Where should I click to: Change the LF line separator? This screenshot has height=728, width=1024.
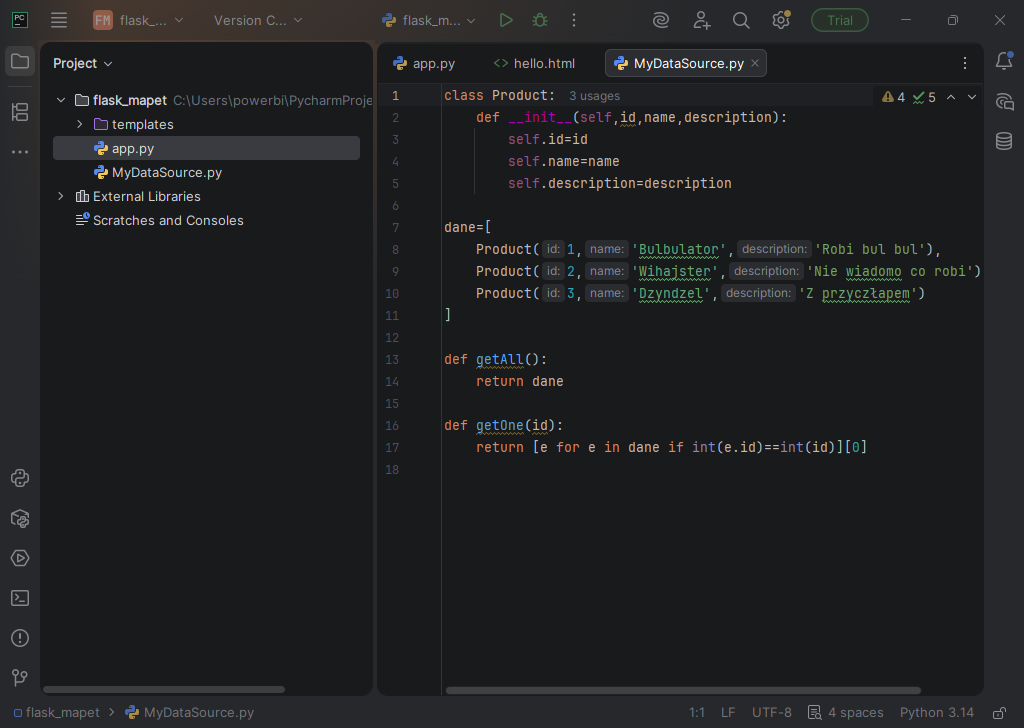(728, 712)
